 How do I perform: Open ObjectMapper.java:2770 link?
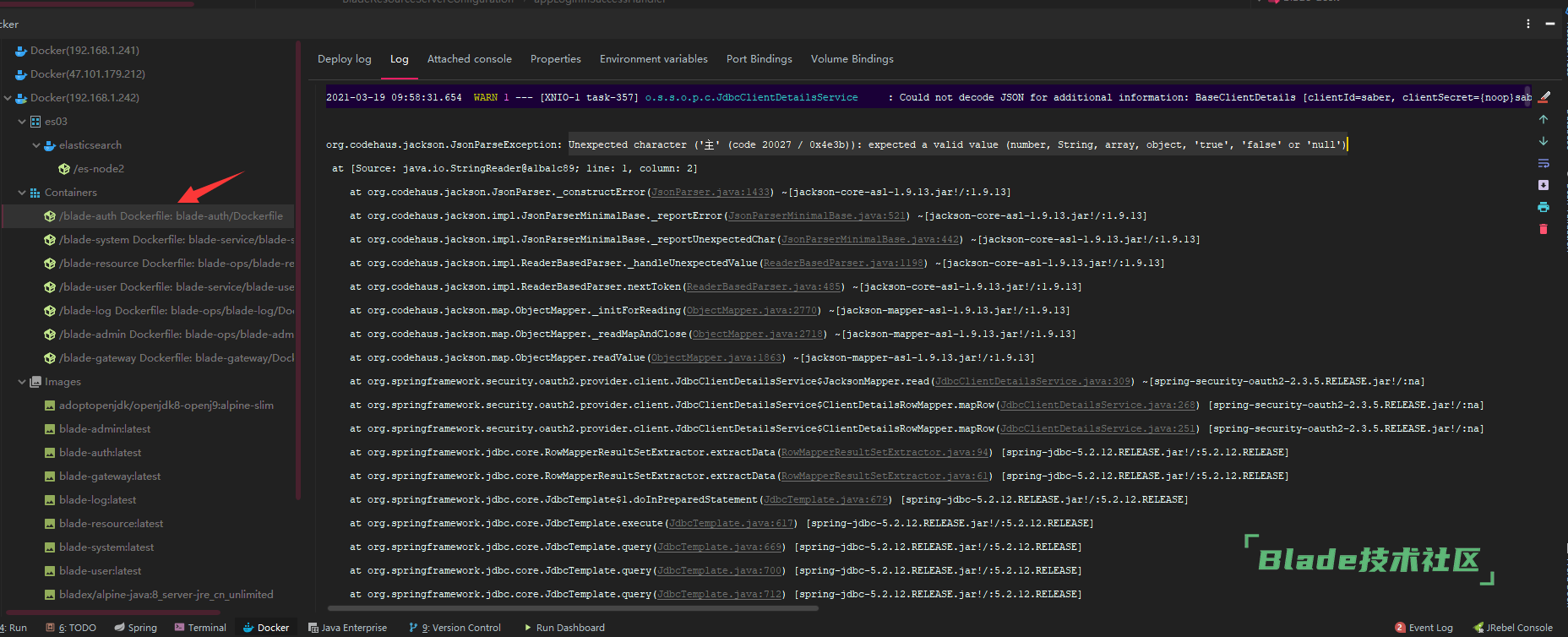tap(752, 311)
